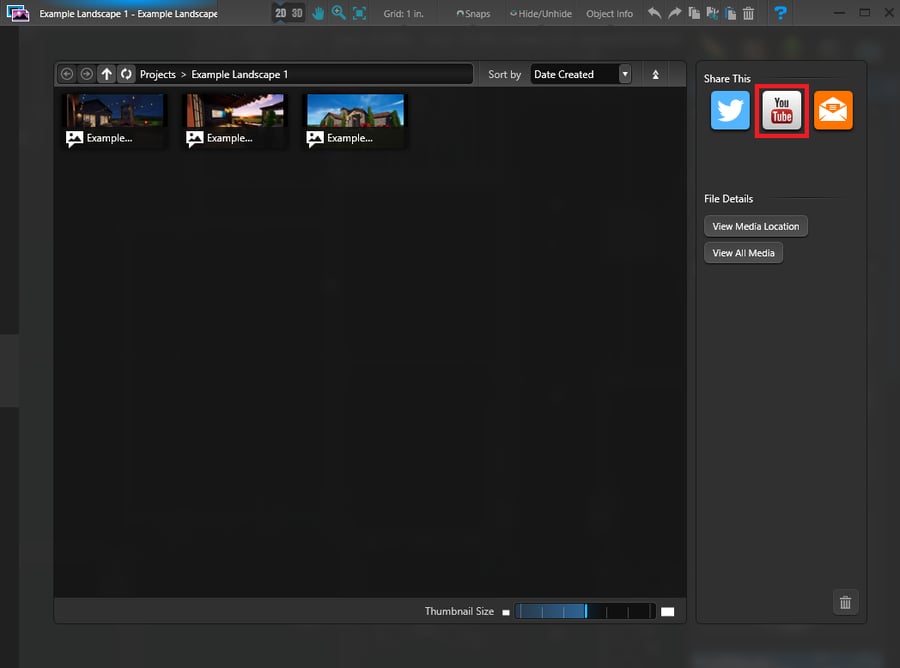The width and height of the screenshot is (900, 668).
Task: Select the Pan tool in the toolbar
Action: click(x=318, y=13)
